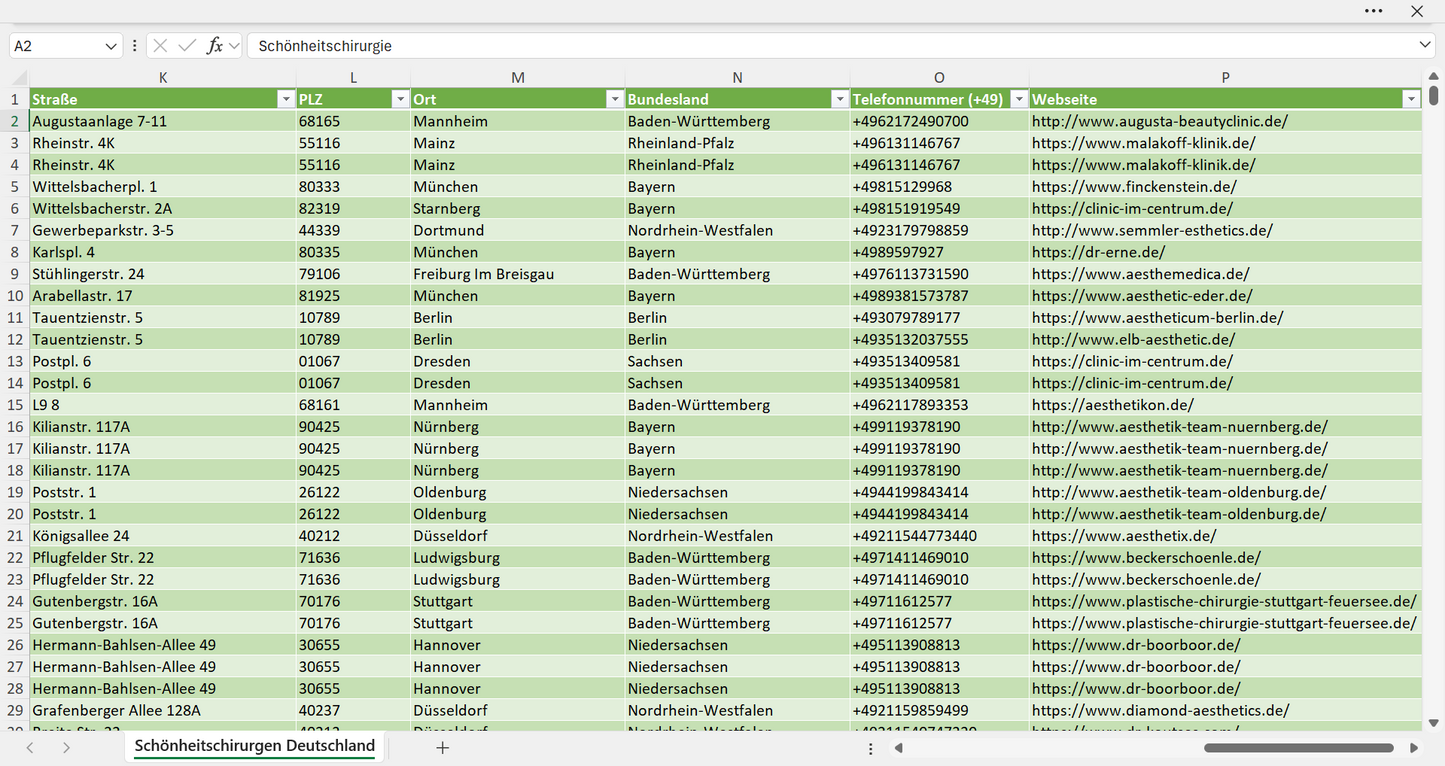The height and width of the screenshot is (766, 1445).
Task: Click the horizontal scrollbar thumb
Action: (1298, 748)
